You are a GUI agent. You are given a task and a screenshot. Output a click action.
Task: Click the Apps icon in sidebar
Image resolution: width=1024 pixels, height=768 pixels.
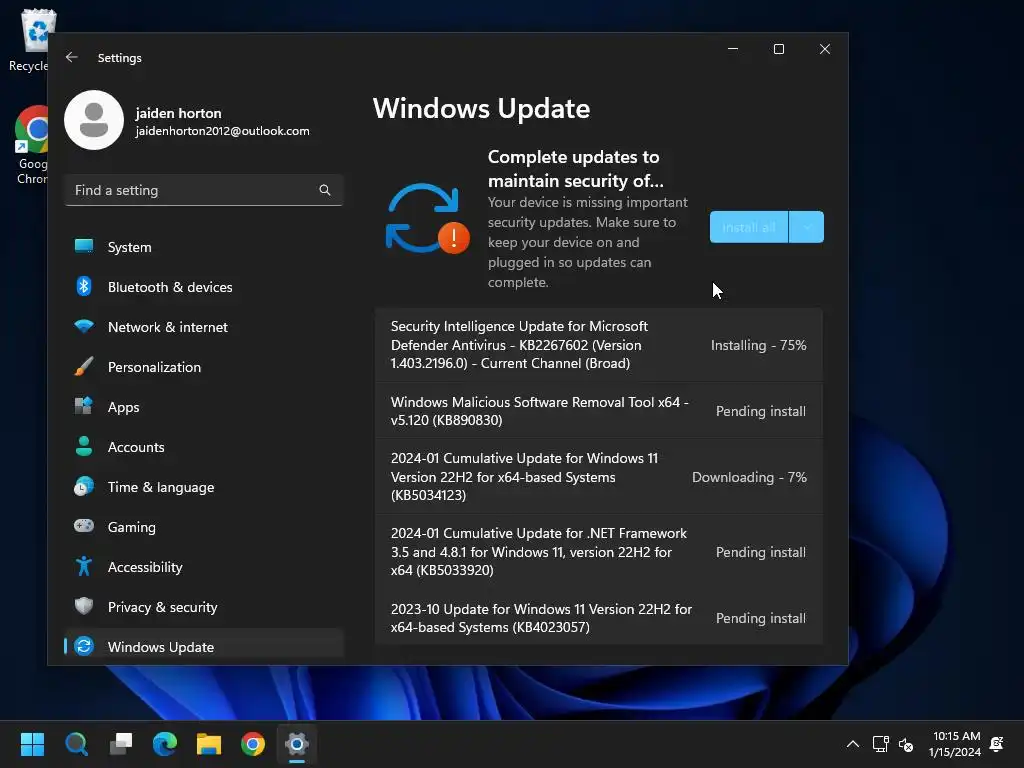tap(84, 406)
